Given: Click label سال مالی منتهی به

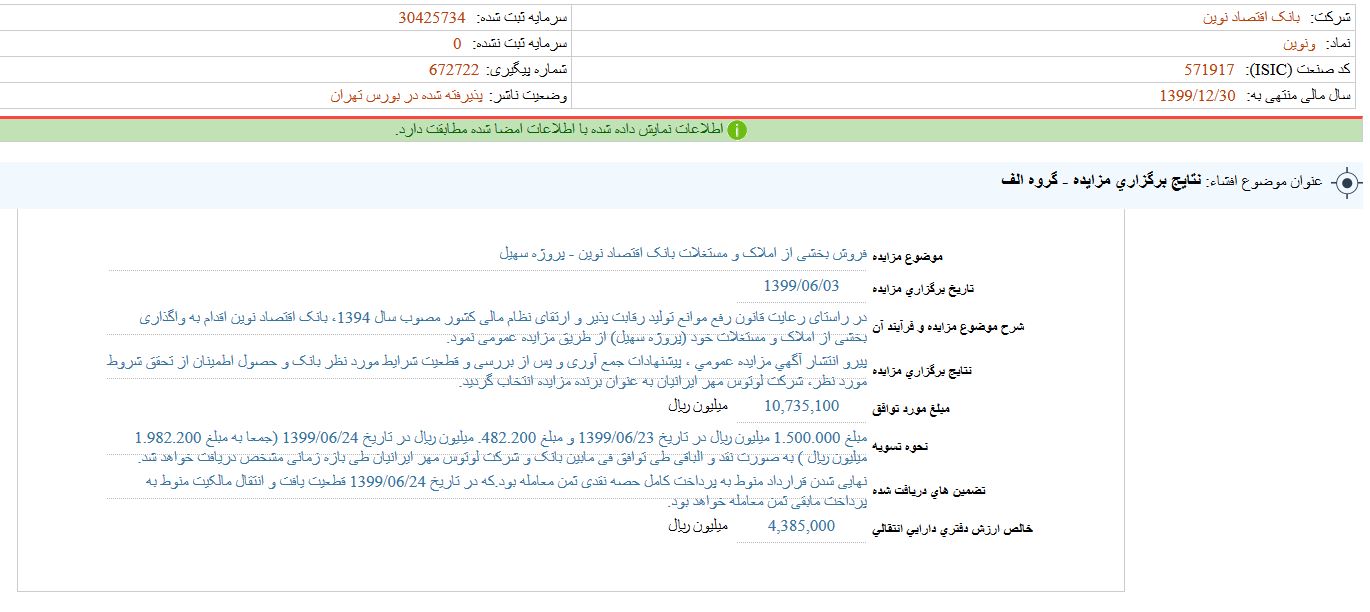Looking at the screenshot, I should 1298,96.
